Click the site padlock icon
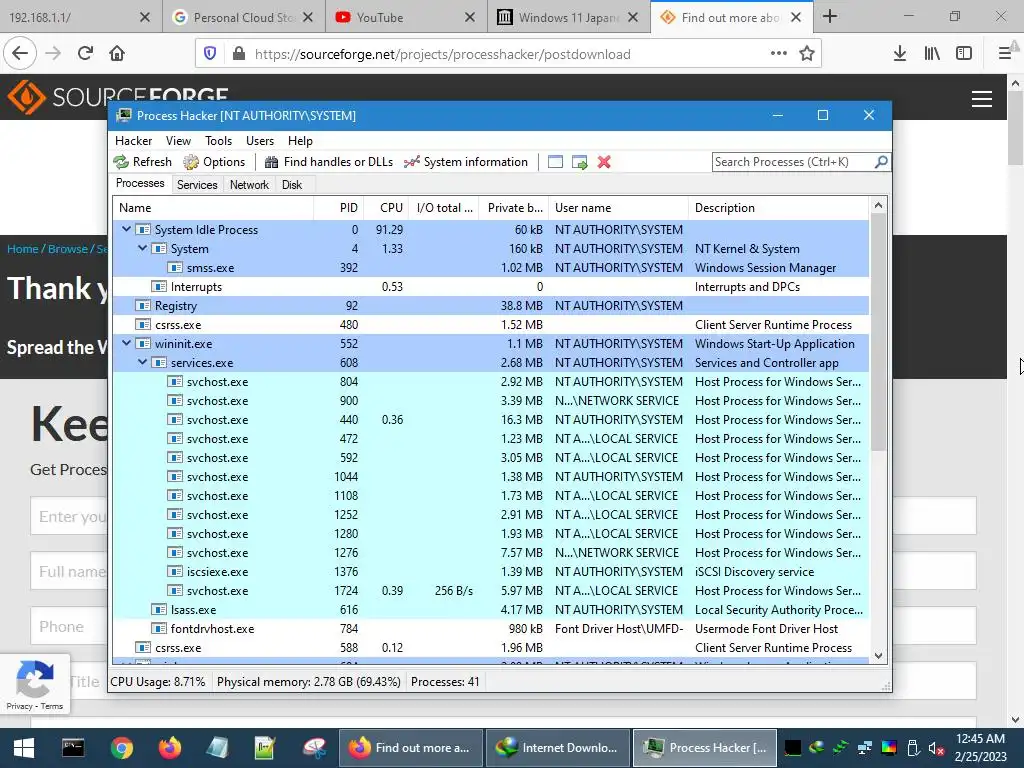This screenshot has height=768, width=1024. (239, 54)
